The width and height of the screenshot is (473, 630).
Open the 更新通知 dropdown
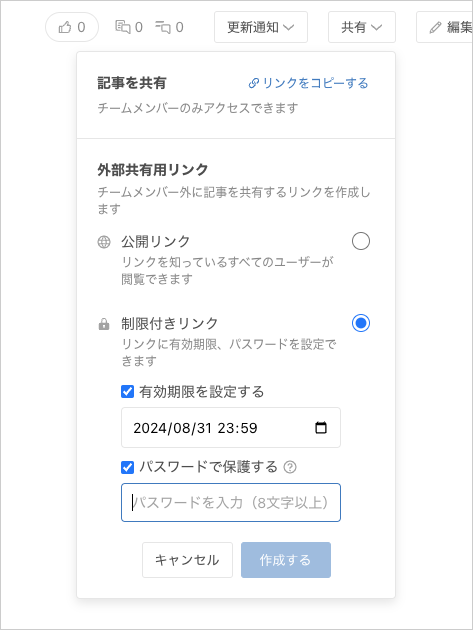(x=261, y=27)
